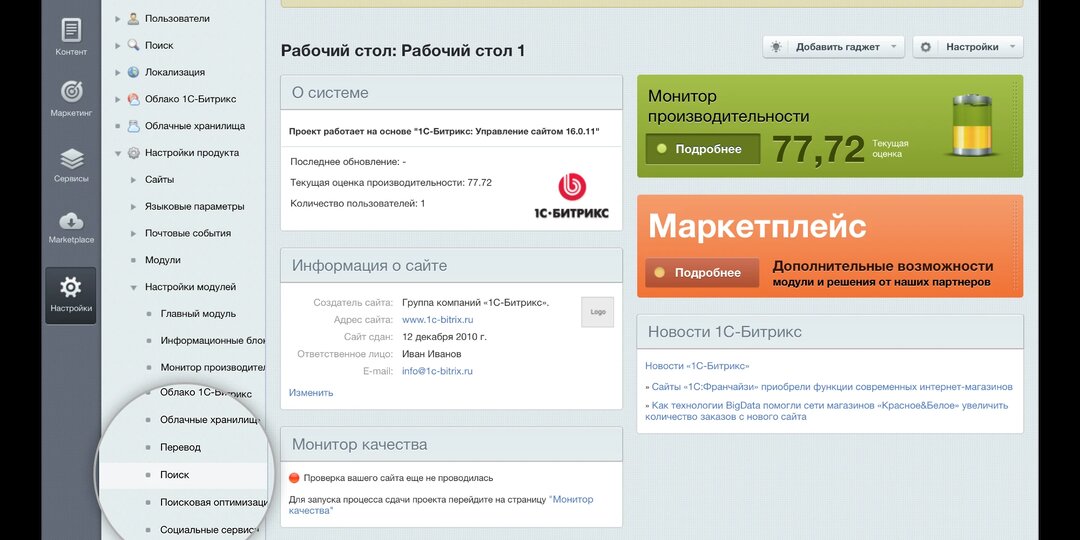Viewport: 1080px width, 540px height.
Task: Click the Изменить link
Action: click(311, 393)
